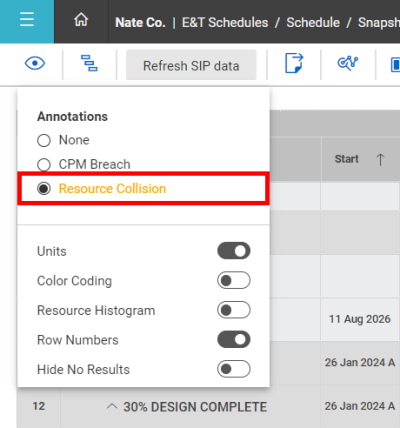Image resolution: width=400 pixels, height=428 pixels.
Task: Enable the Resource Histogram toggle
Action: coord(234,310)
